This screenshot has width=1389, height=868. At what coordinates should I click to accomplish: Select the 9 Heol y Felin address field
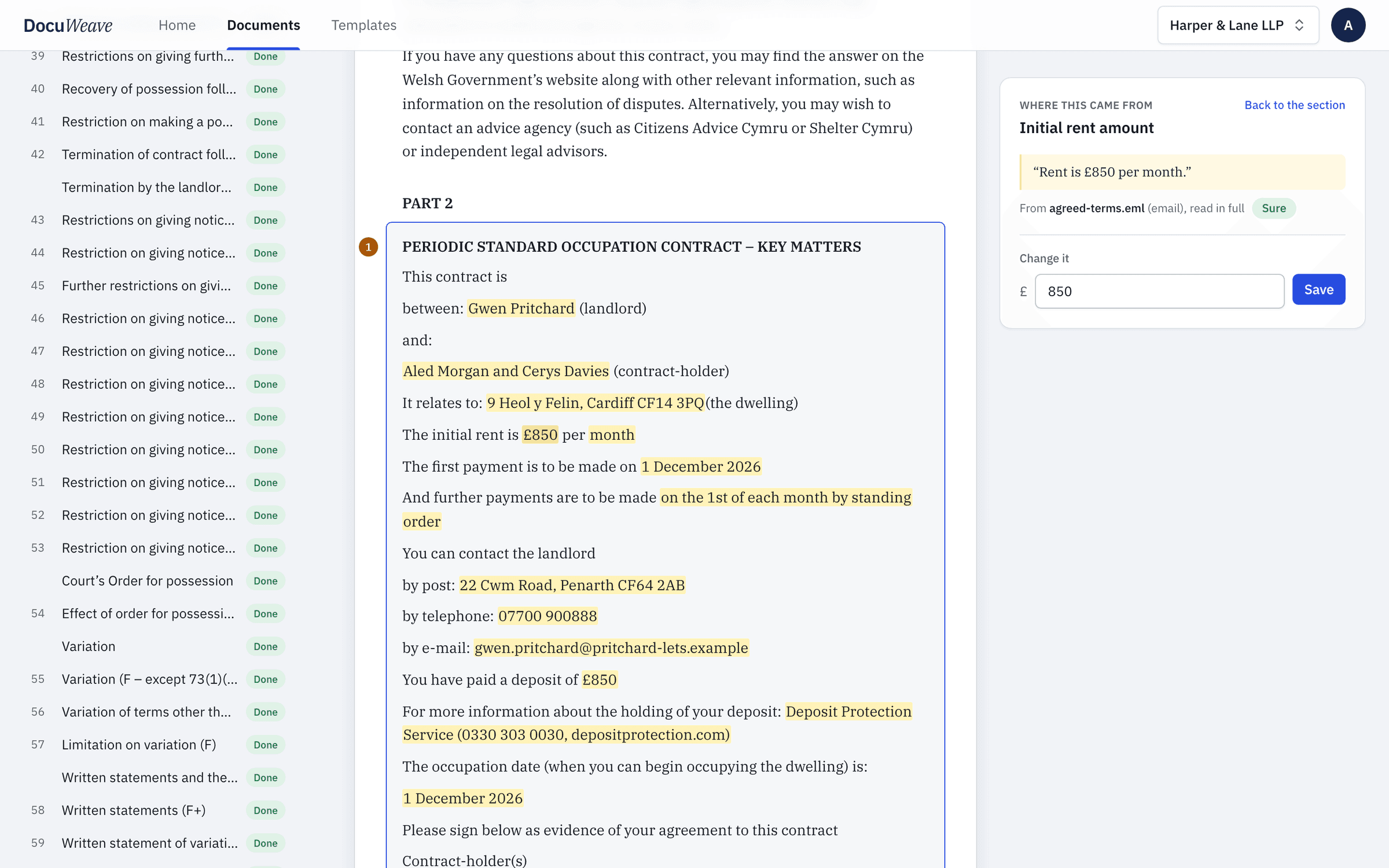tap(596, 403)
